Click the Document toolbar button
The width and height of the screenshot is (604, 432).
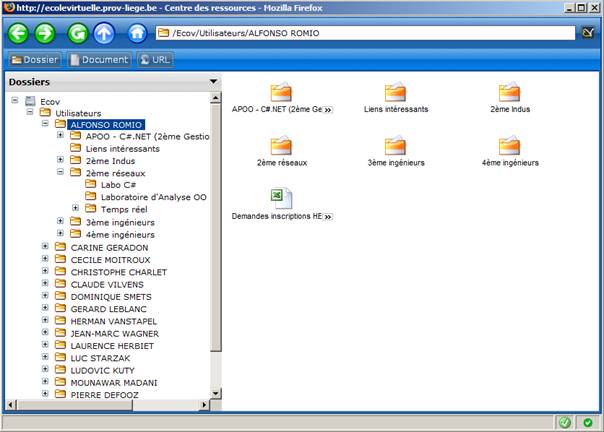pos(99,60)
